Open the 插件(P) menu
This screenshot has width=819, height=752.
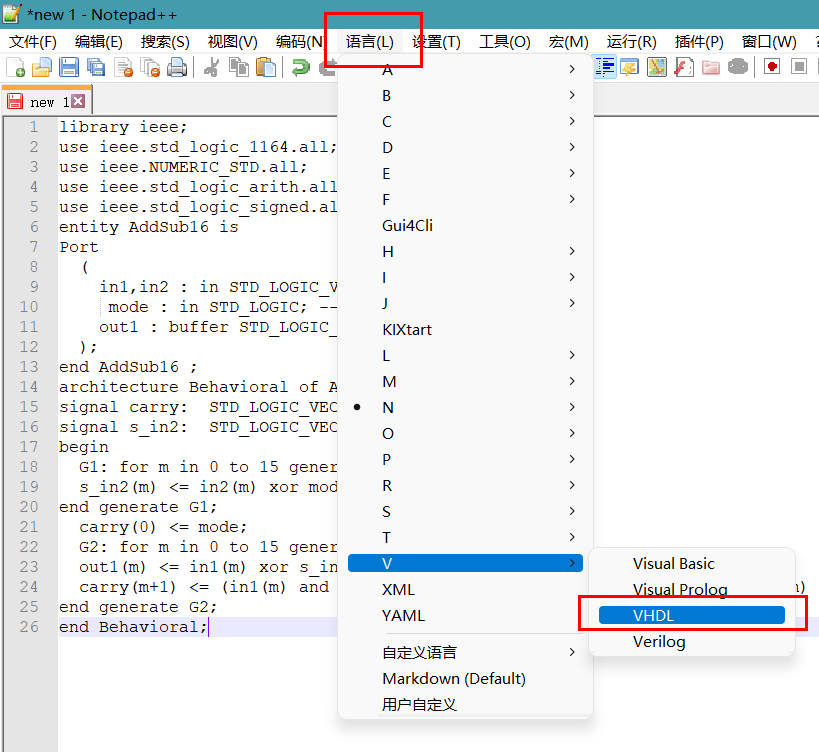(x=699, y=42)
